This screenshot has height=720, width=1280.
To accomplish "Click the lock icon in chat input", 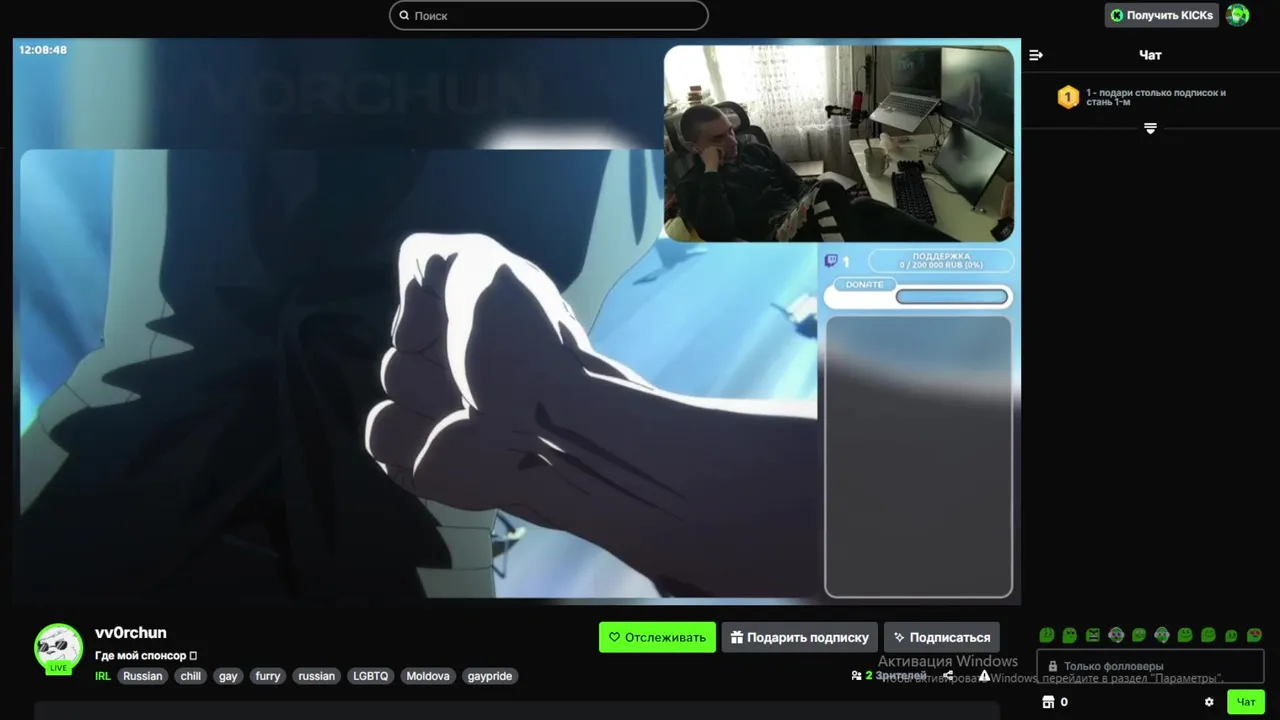I will coord(1053,666).
